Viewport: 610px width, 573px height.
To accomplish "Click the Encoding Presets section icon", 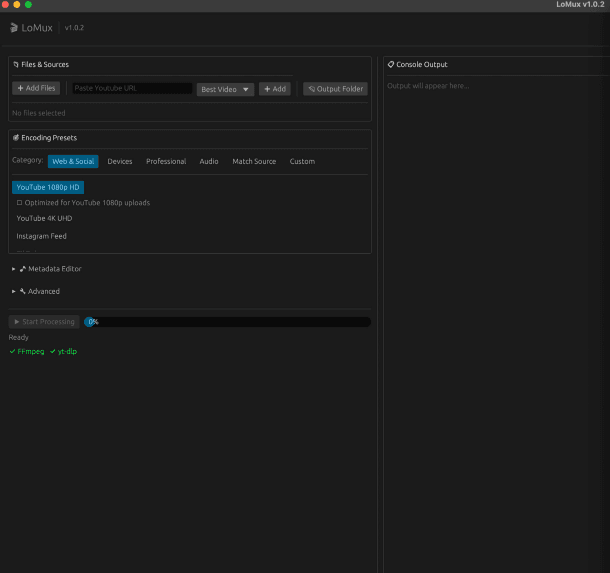I will pyautogui.click(x=16, y=138).
